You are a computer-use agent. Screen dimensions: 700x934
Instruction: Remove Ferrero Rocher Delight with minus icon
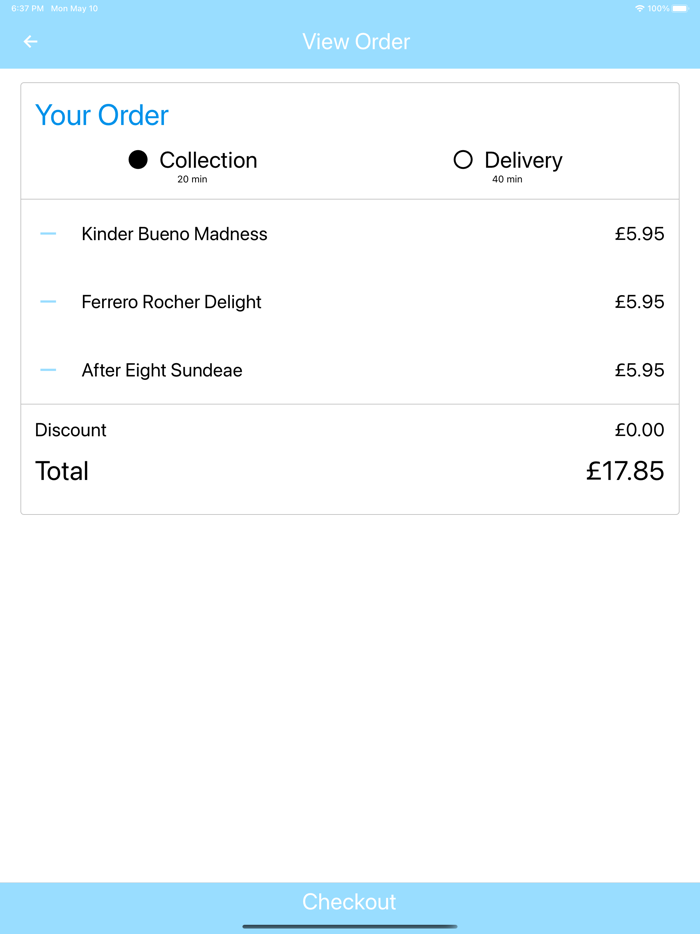pos(48,302)
